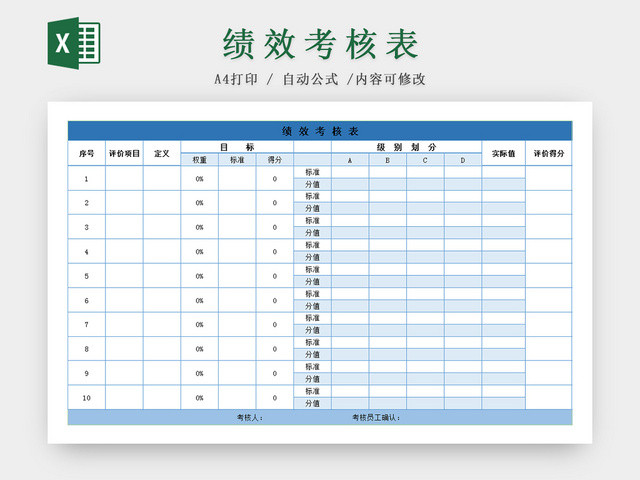Select the 目标 merged header cell
This screenshot has height=480, width=640.
(x=237, y=147)
